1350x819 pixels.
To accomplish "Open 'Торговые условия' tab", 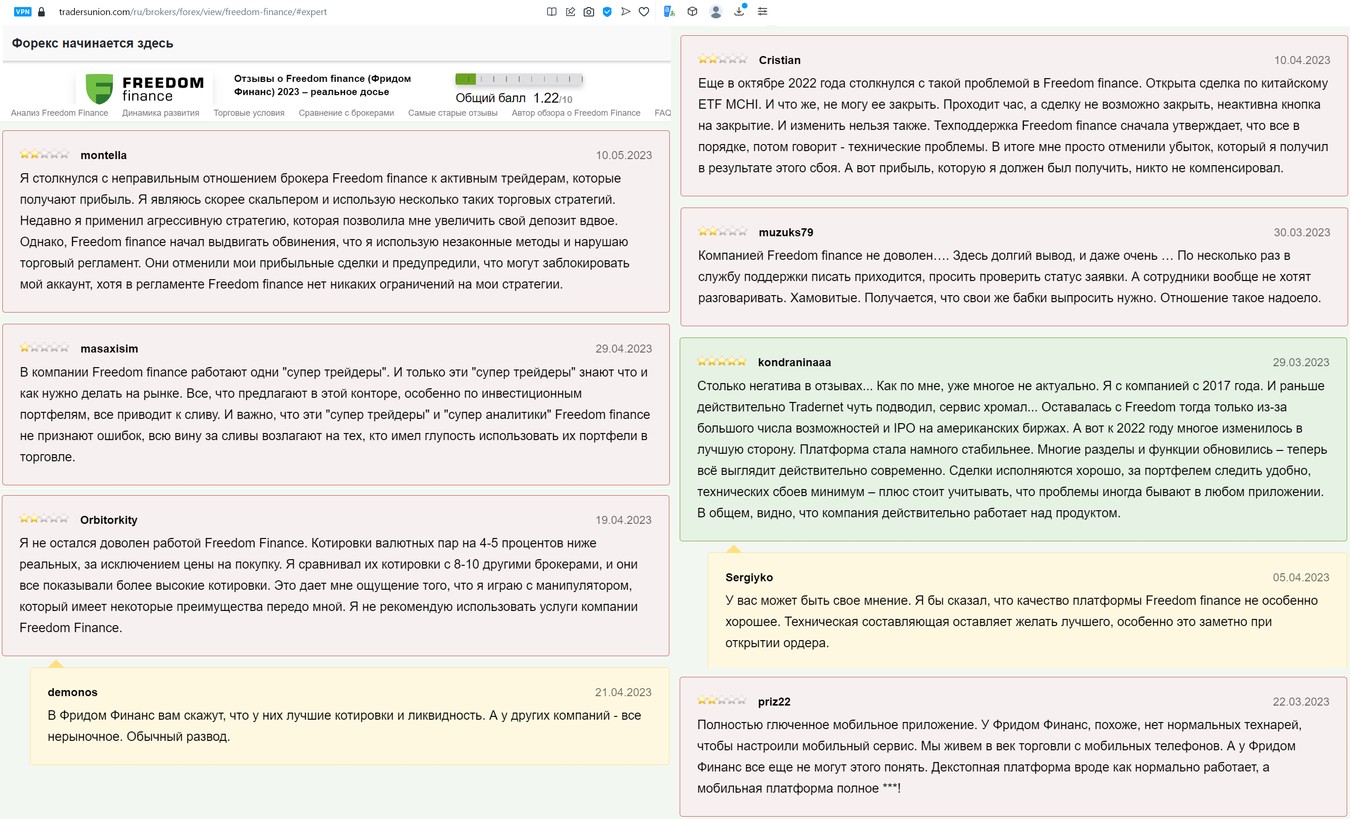I will (x=249, y=113).
